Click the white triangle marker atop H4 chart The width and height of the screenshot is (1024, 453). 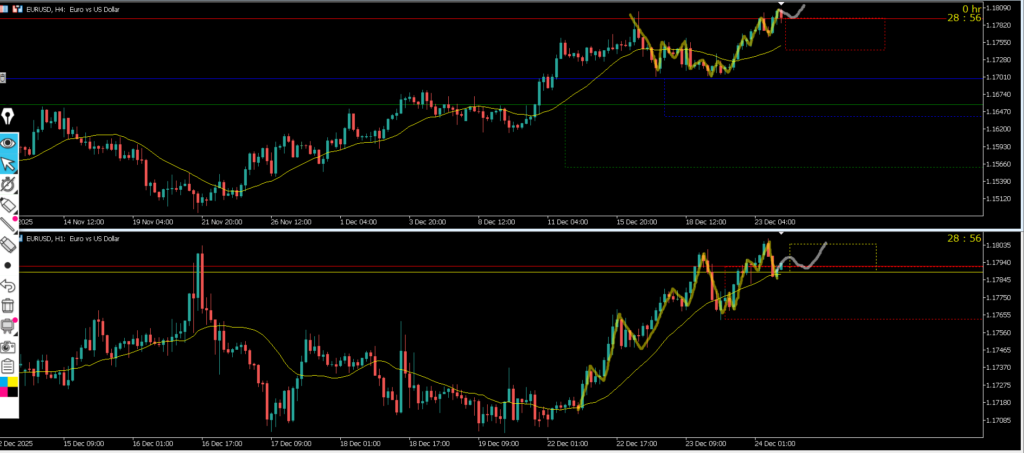[781, 4]
